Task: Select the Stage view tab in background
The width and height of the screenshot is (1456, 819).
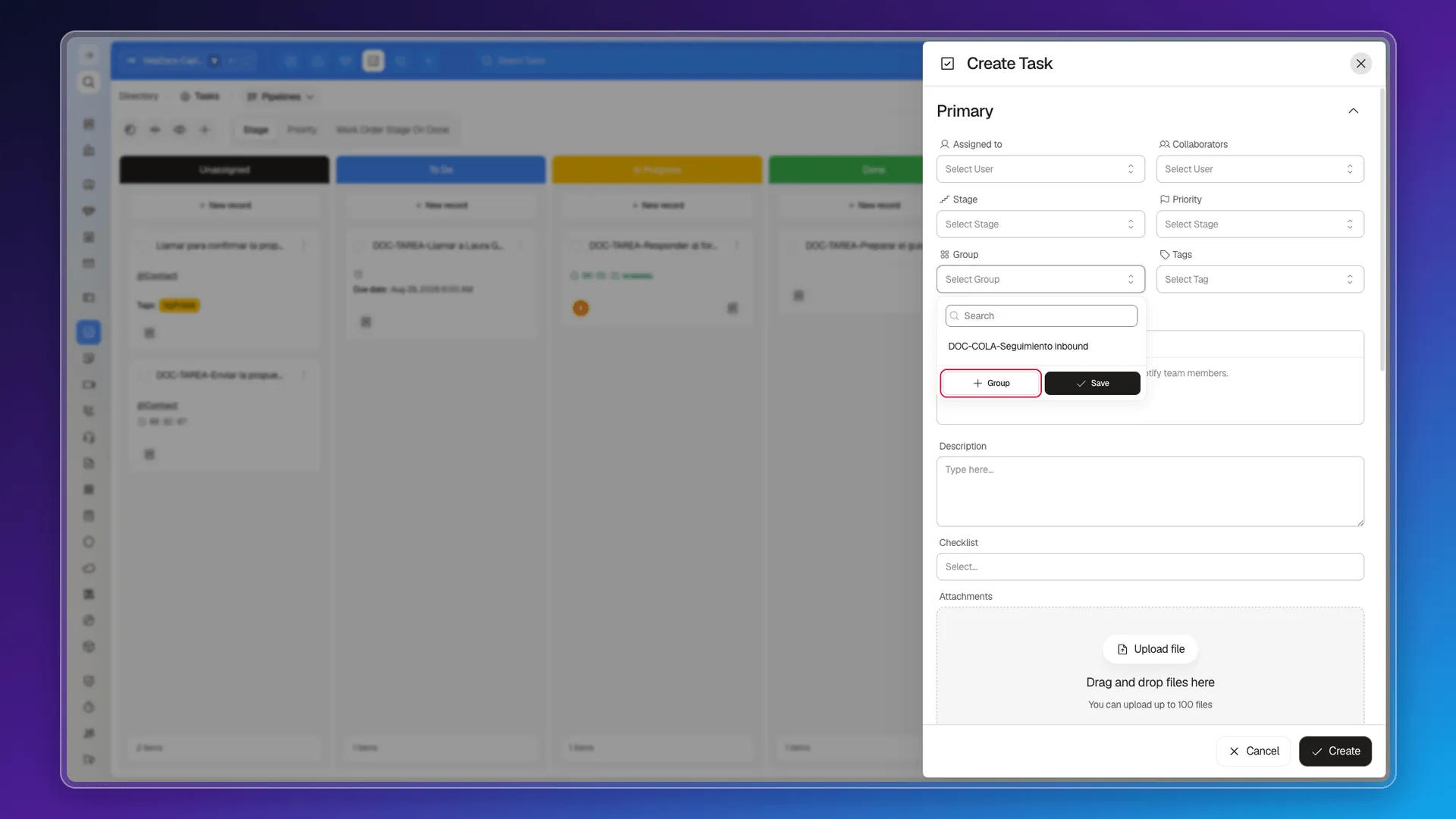Action: pyautogui.click(x=256, y=130)
